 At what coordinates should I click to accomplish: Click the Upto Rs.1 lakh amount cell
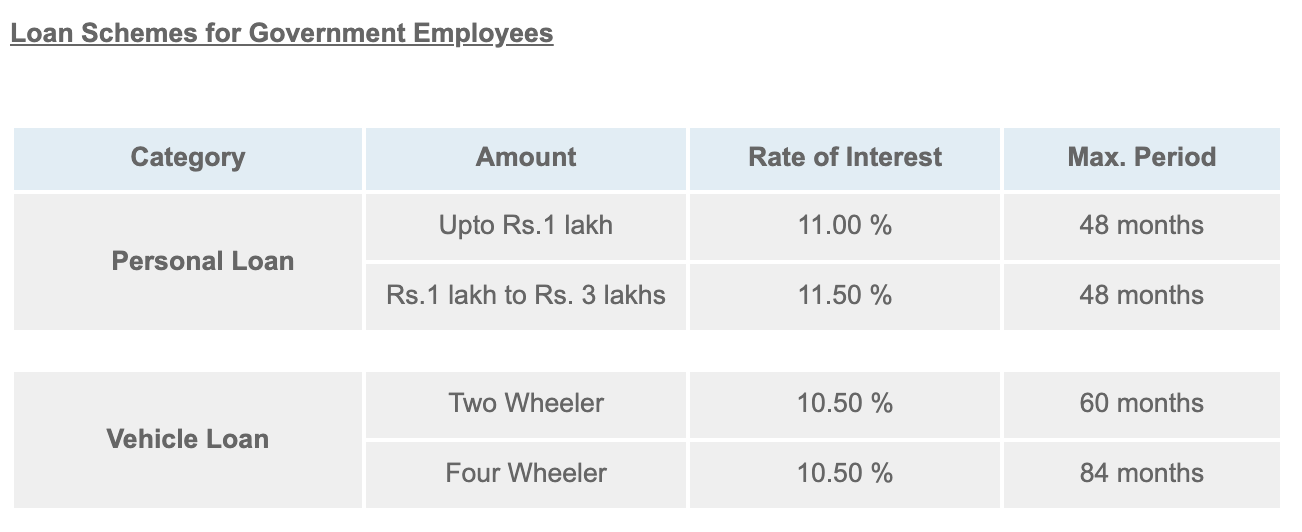tap(526, 225)
